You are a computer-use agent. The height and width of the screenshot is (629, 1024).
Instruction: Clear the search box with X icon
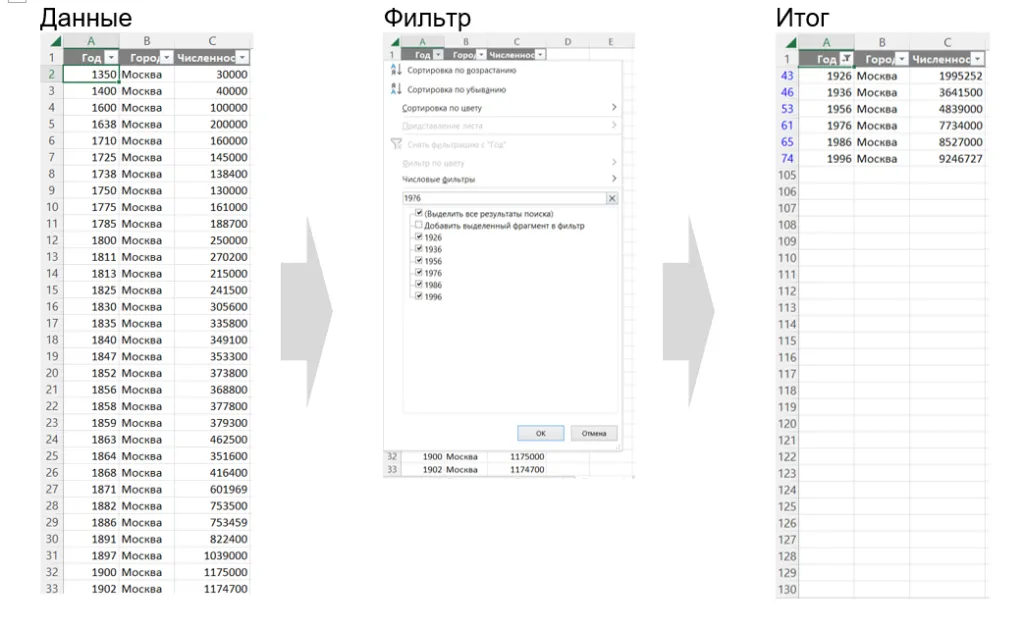tap(612, 198)
